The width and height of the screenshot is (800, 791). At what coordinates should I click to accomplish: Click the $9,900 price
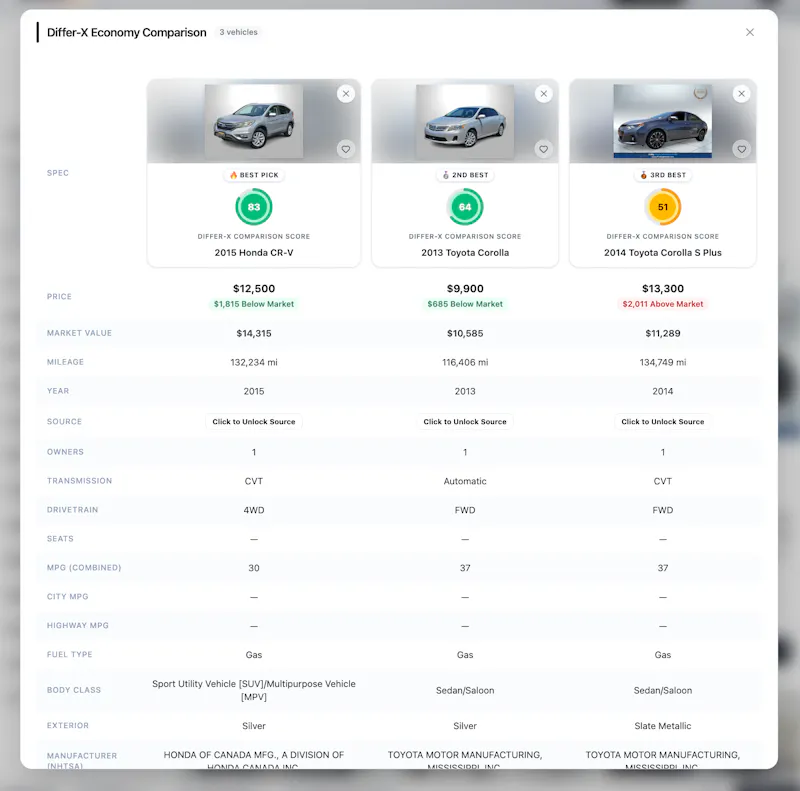coord(465,288)
